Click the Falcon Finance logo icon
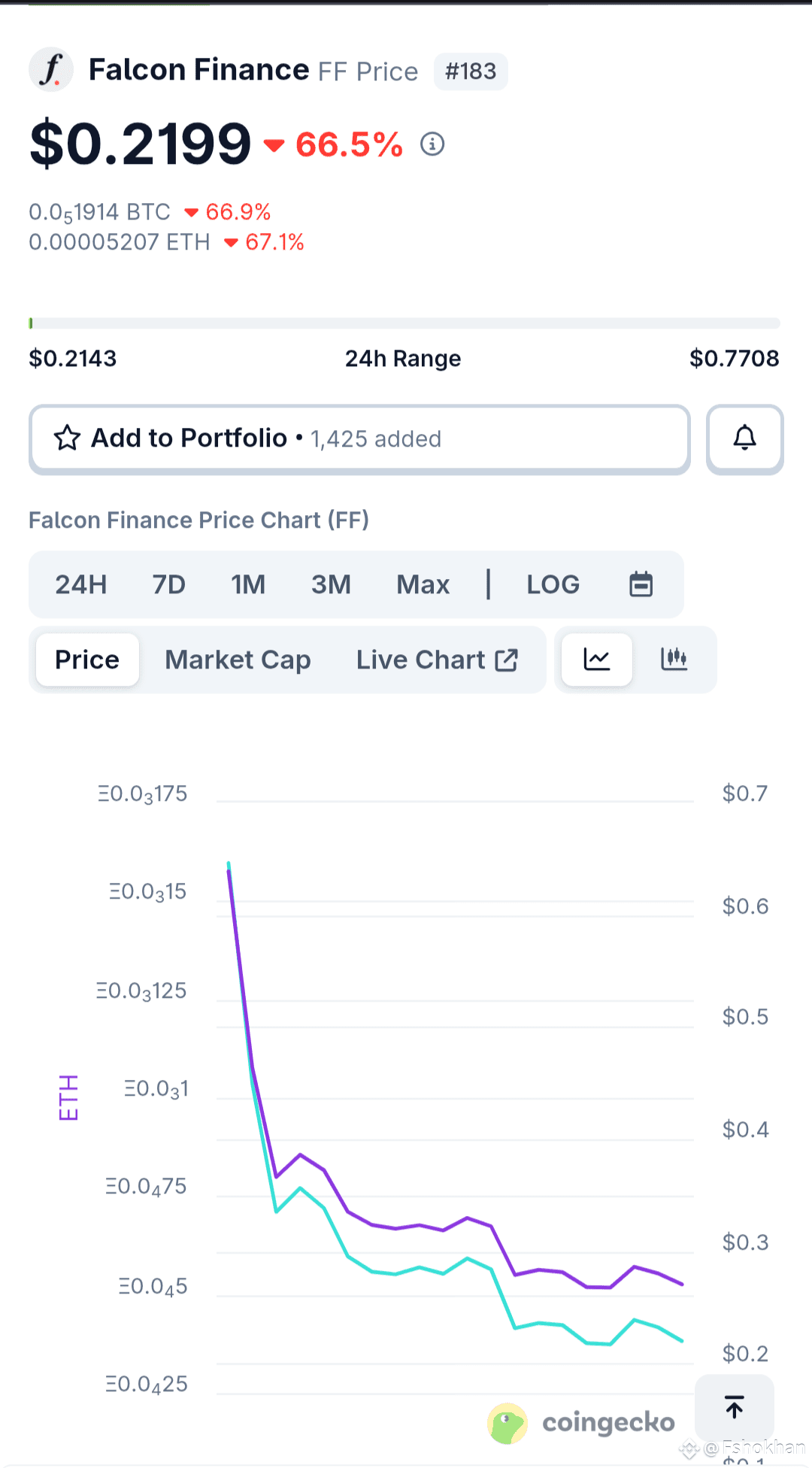 pyautogui.click(x=51, y=70)
